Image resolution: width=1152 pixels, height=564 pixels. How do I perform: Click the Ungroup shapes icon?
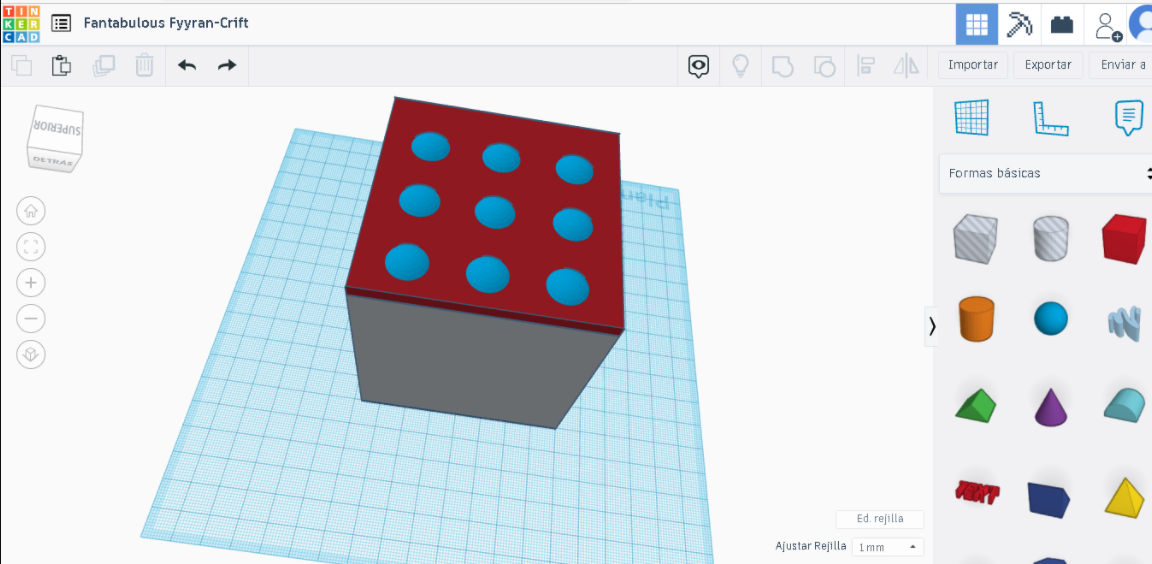[824, 67]
